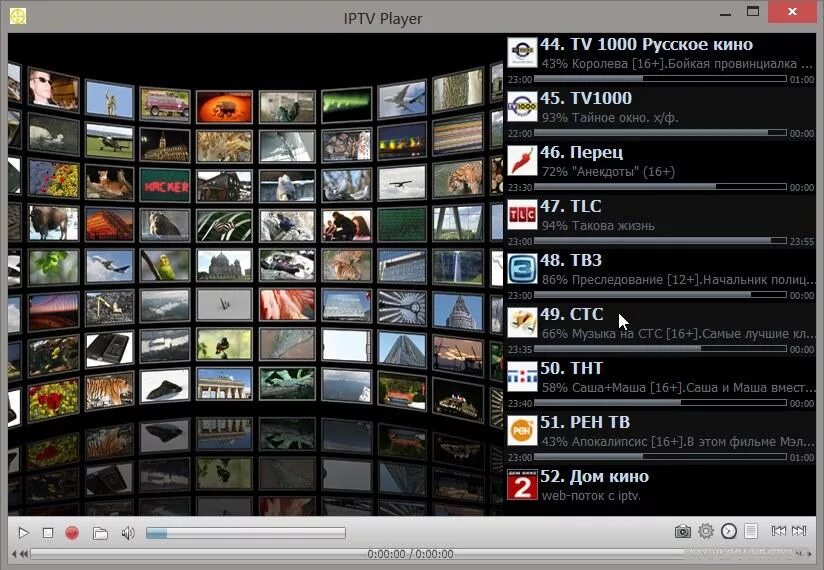Click the right arrow at seek bar end
This screenshot has height=570, width=824.
809,554
